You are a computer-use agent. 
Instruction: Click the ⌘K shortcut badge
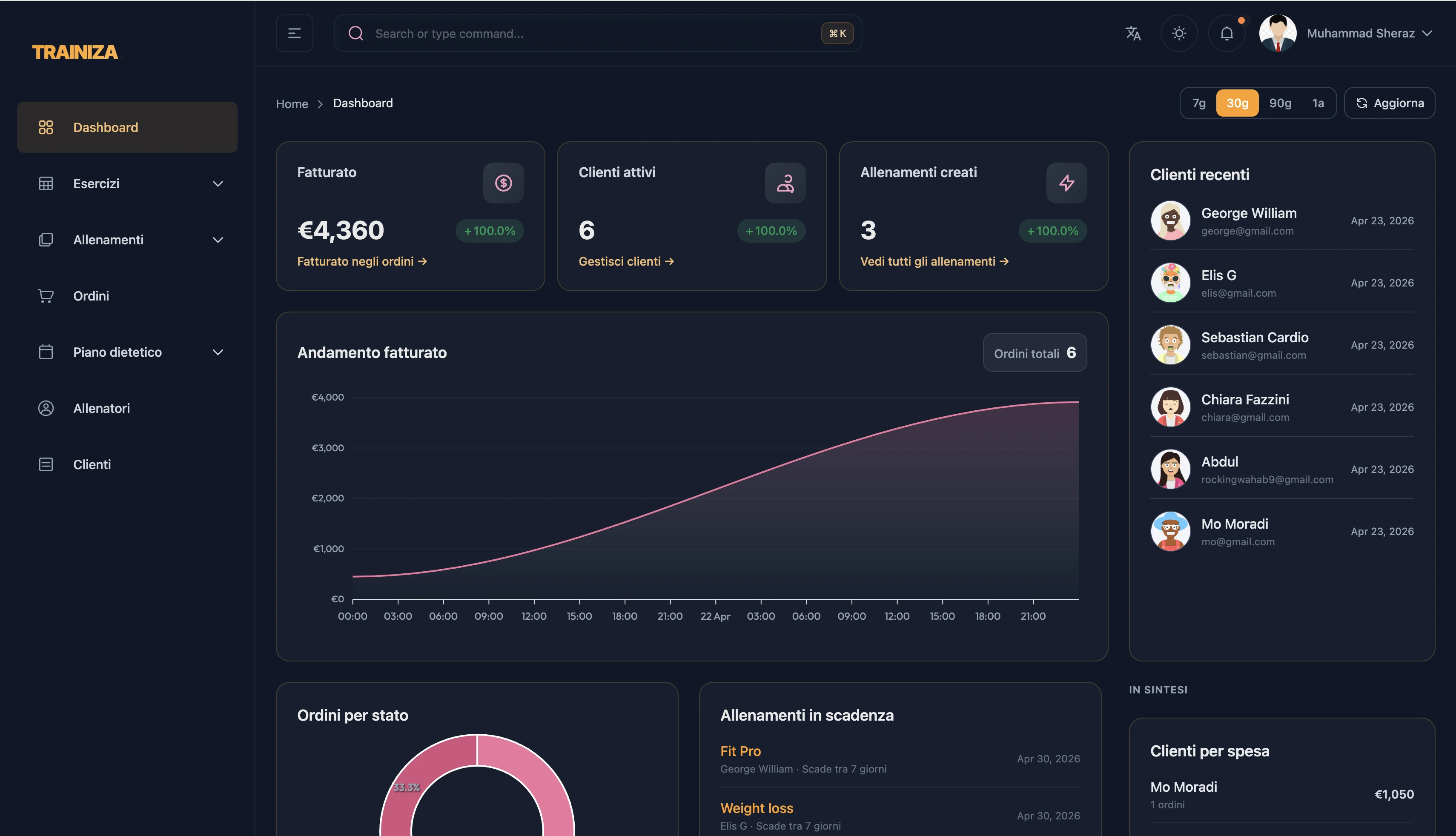[837, 33]
